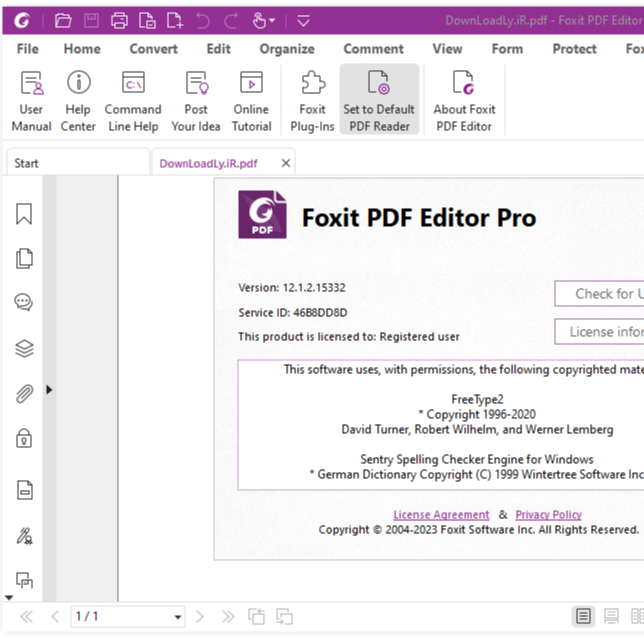
Task: Expand the left navigation panel arrow
Action: coord(49,390)
